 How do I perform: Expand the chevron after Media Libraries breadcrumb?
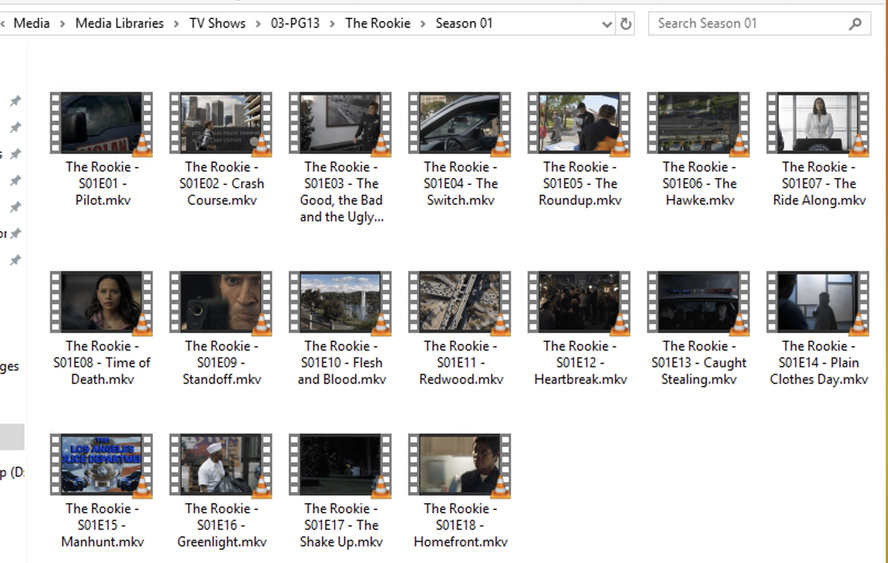pos(177,24)
